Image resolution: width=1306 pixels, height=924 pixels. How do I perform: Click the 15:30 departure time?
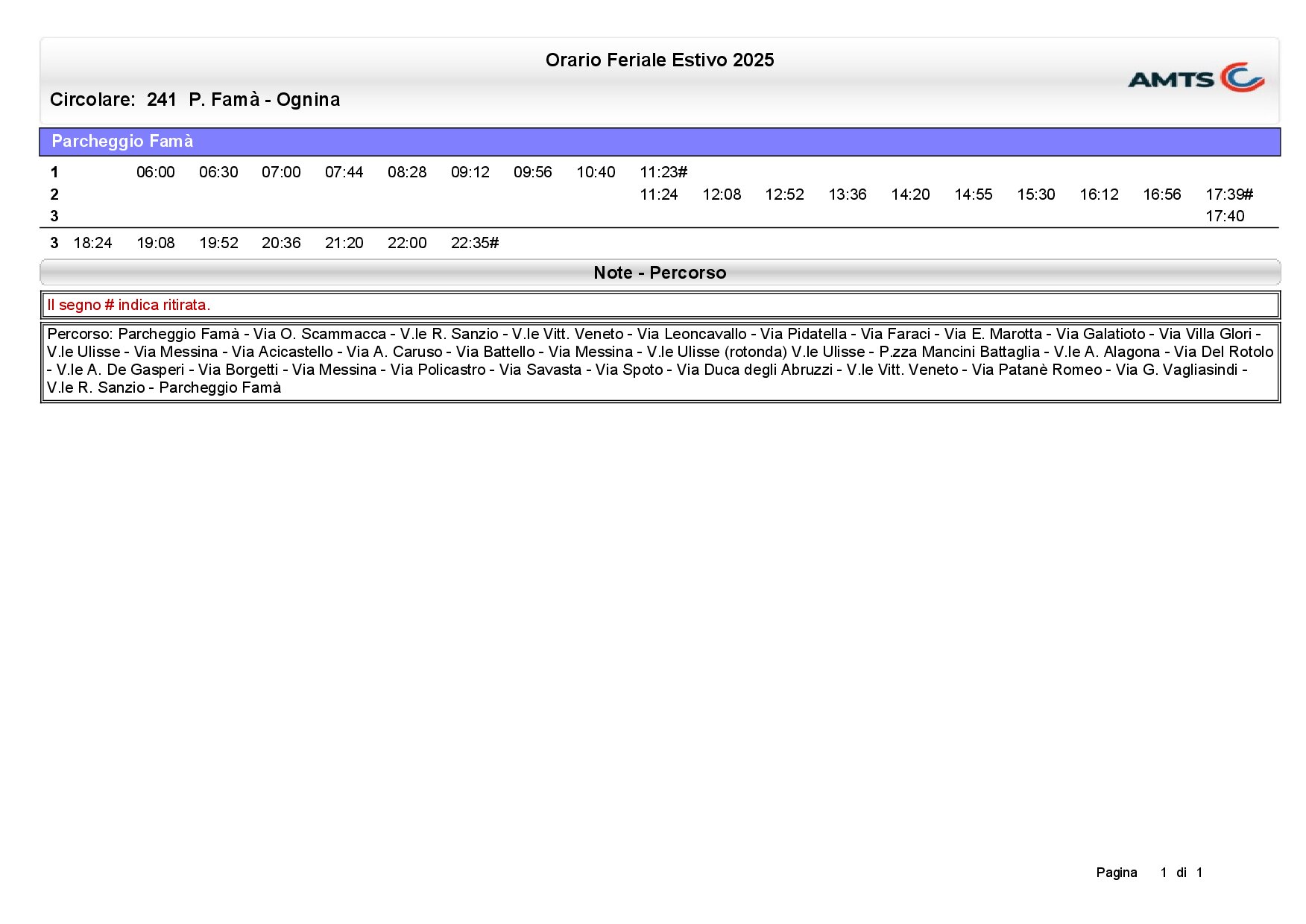(1036, 194)
